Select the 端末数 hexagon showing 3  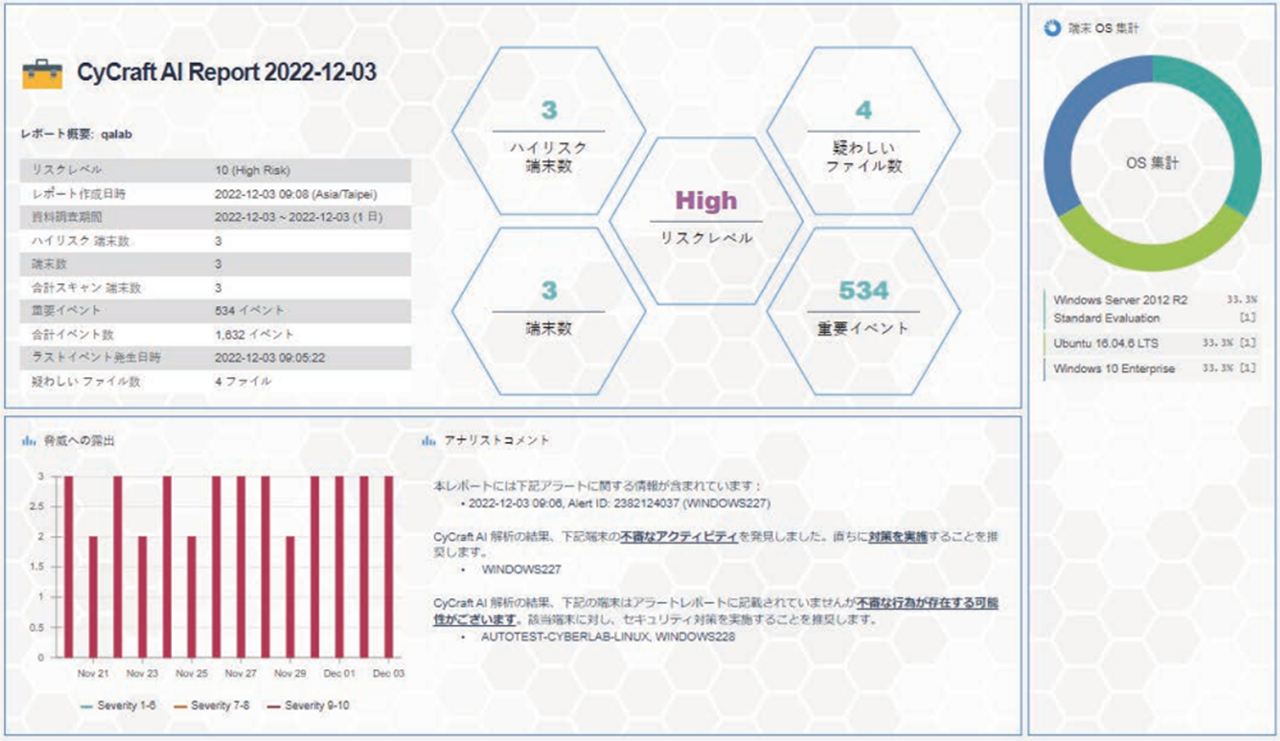coord(548,311)
